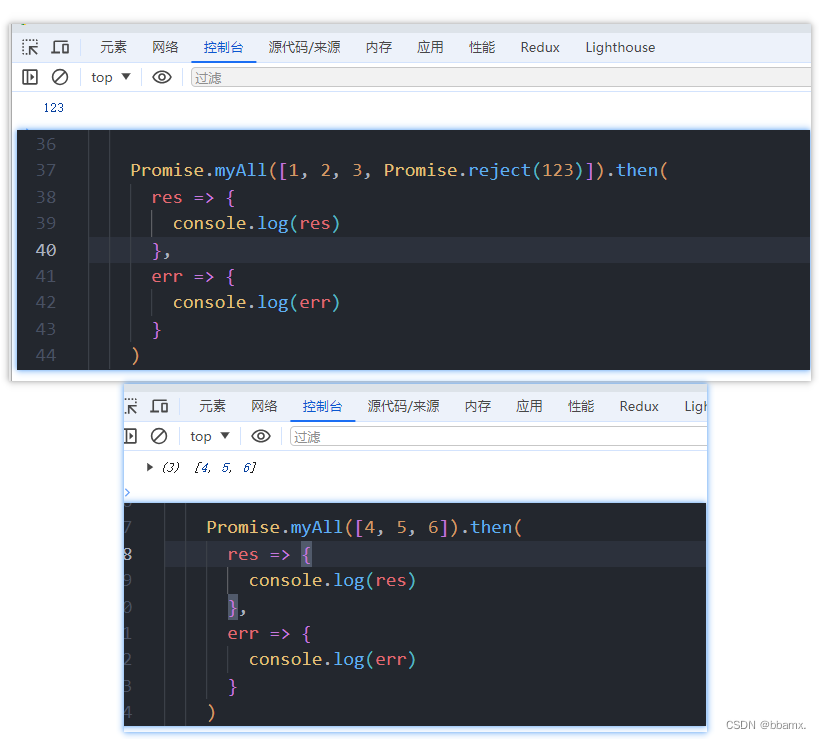821x739 pixels.
Task: Open Redux tab in lower DevTools
Action: click(639, 406)
